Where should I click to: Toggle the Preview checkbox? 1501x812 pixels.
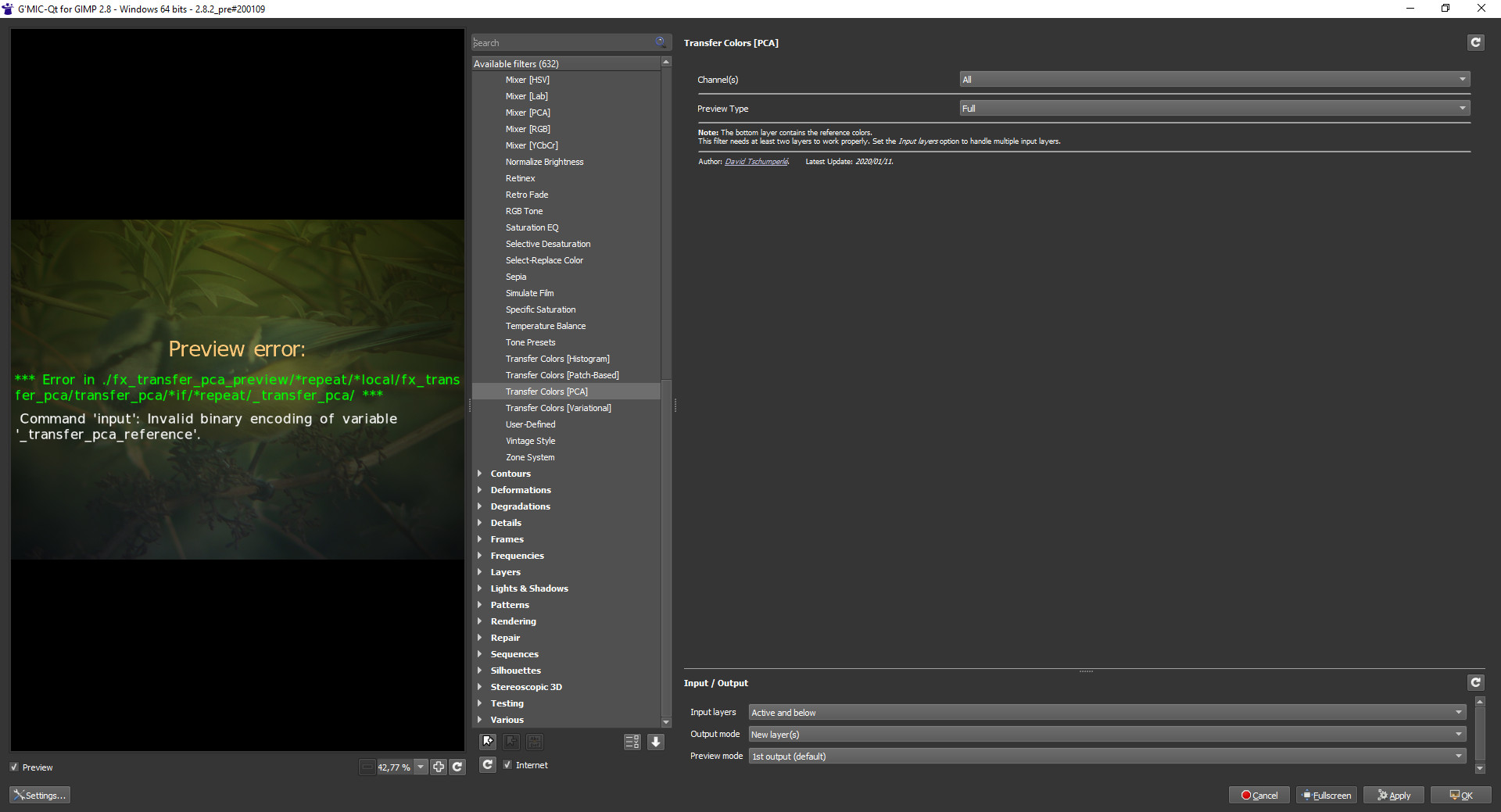[14, 767]
